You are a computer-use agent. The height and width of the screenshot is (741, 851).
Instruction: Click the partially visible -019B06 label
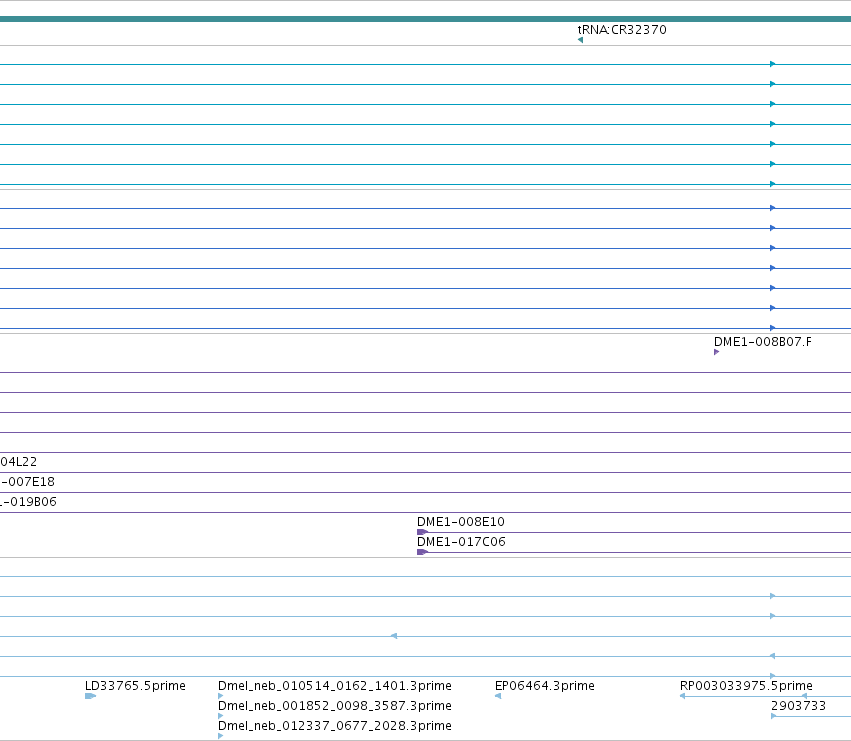point(28,502)
